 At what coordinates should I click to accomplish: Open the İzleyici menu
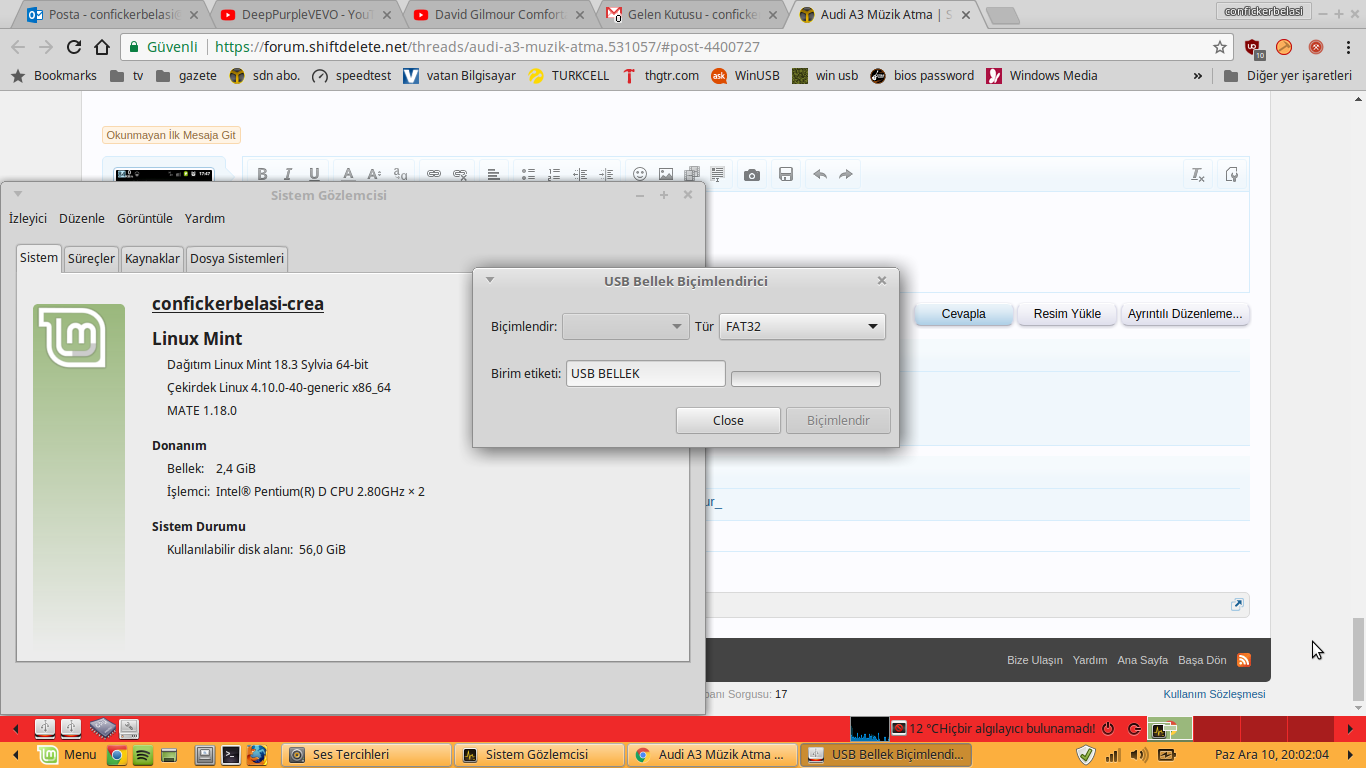[28, 218]
